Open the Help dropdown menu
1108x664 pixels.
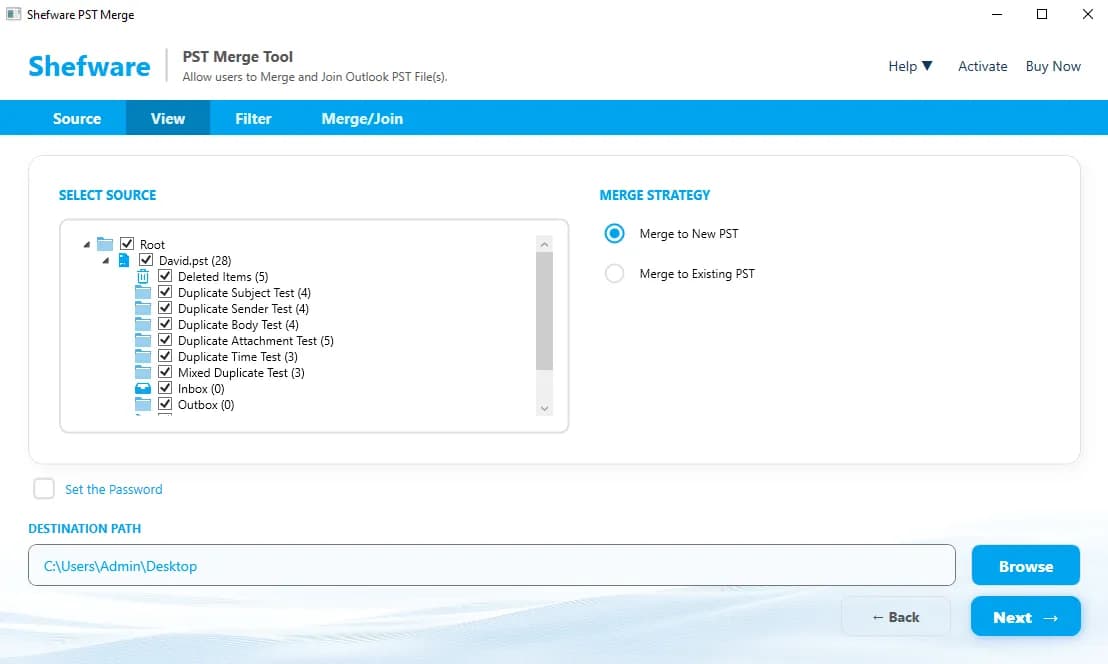click(910, 66)
